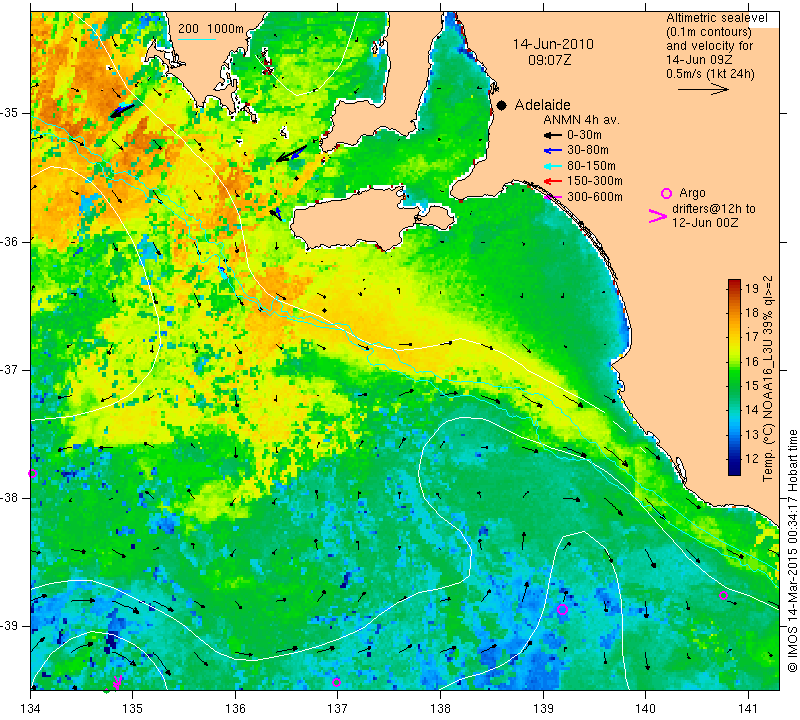
Task: Click the 'Argo' legend label
Action: tap(692, 193)
